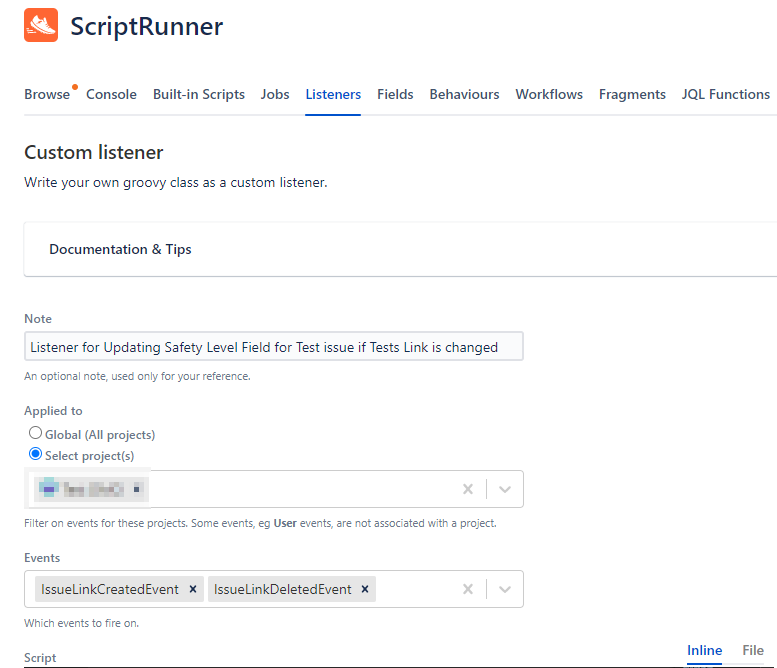Click the Custom listener heading
This screenshot has width=777, height=668.
(94, 152)
